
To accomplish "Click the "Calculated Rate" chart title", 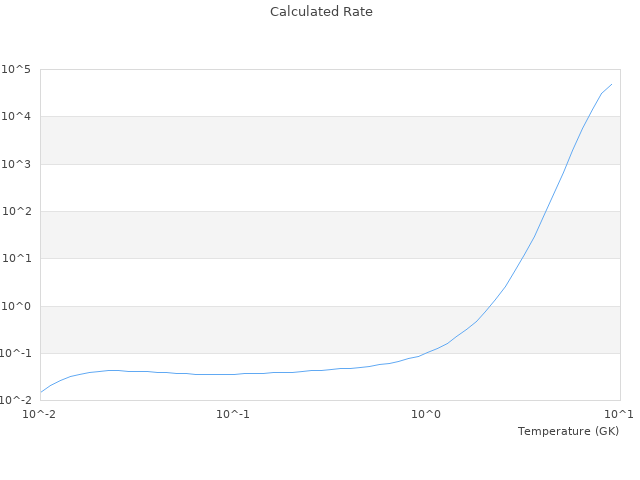I will tap(321, 12).
